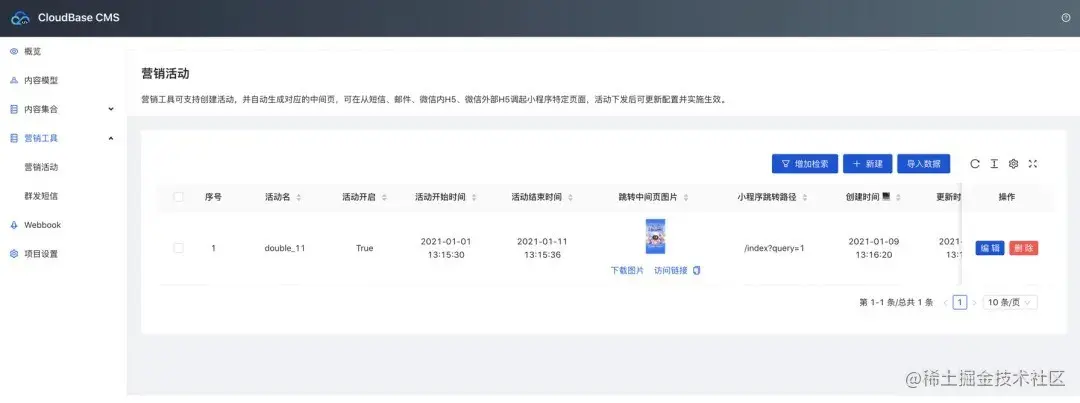Screen dimensions: 1080x403
Task: Click the 第 1-1 条/总共 1 条 pagination text
Action: coord(896,302)
